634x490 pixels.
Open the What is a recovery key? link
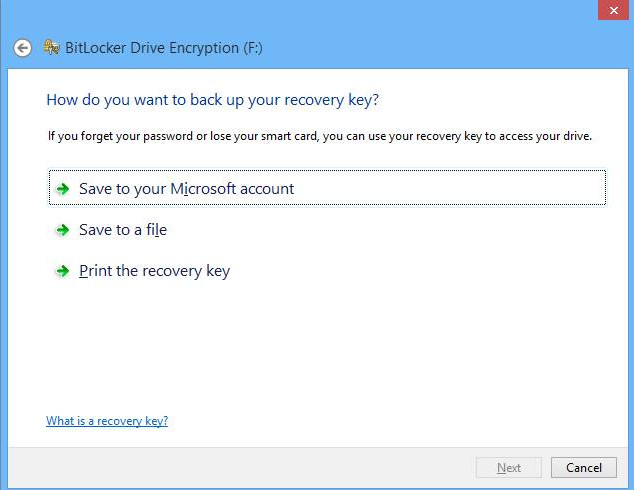(107, 421)
